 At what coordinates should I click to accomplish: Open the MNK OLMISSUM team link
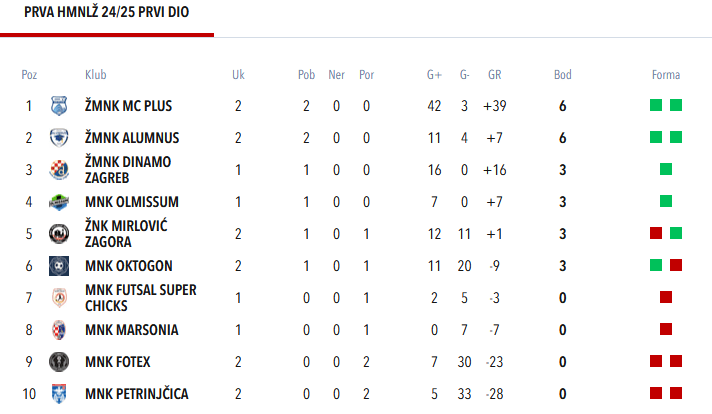[132, 202]
